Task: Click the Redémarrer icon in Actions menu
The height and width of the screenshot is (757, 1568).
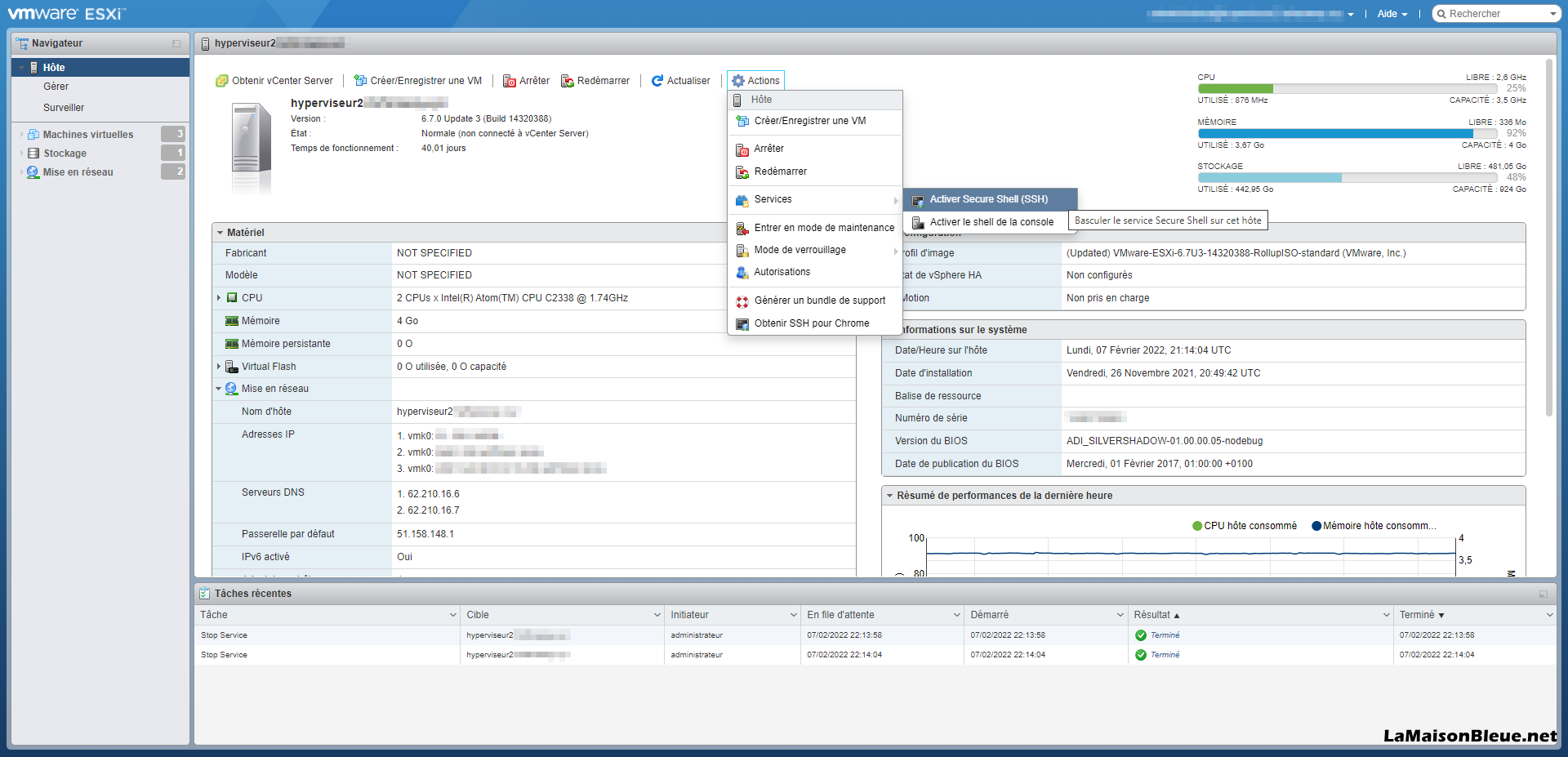Action: click(x=742, y=172)
